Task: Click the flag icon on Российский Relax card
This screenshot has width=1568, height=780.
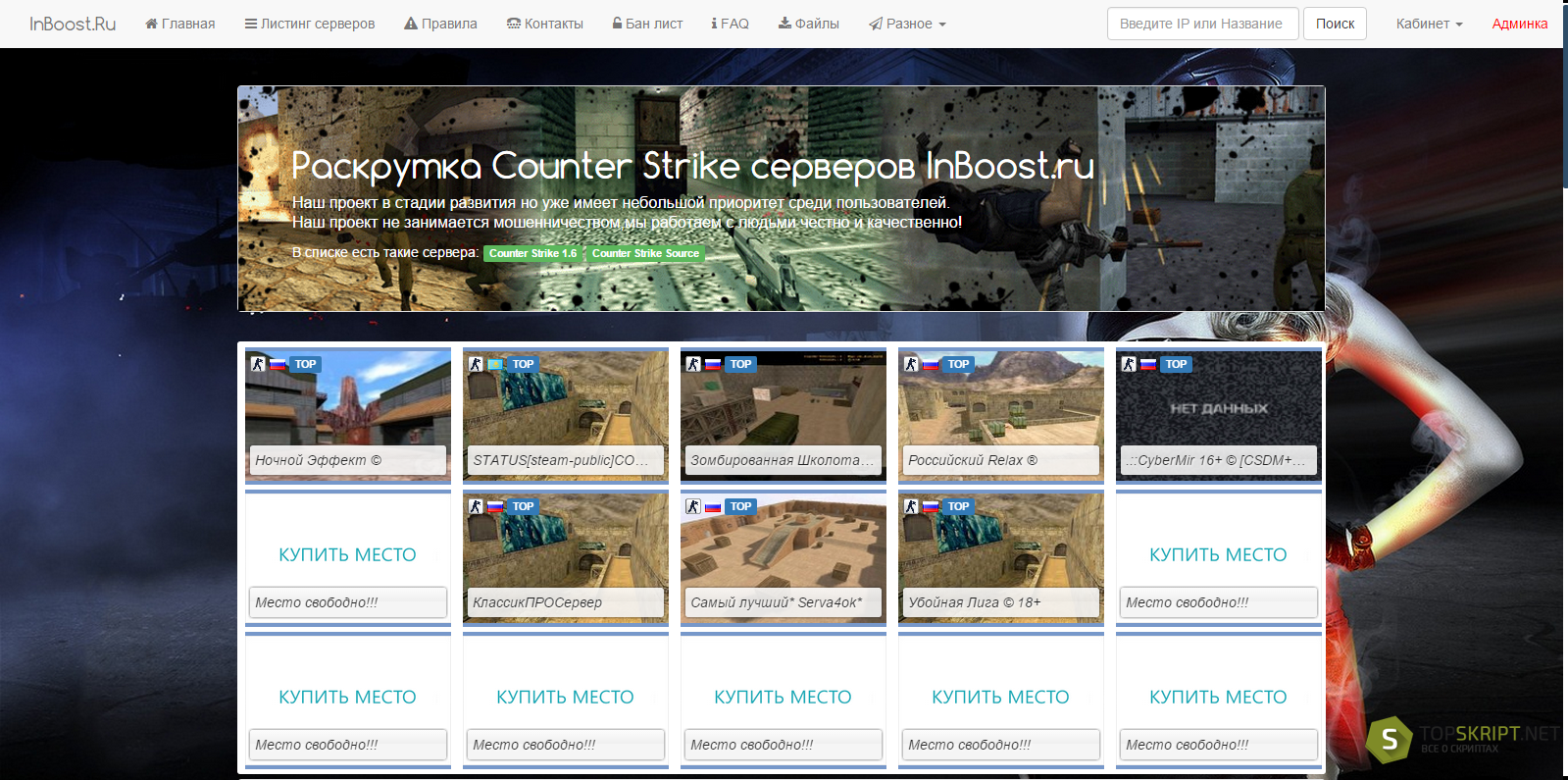Action: tap(932, 364)
